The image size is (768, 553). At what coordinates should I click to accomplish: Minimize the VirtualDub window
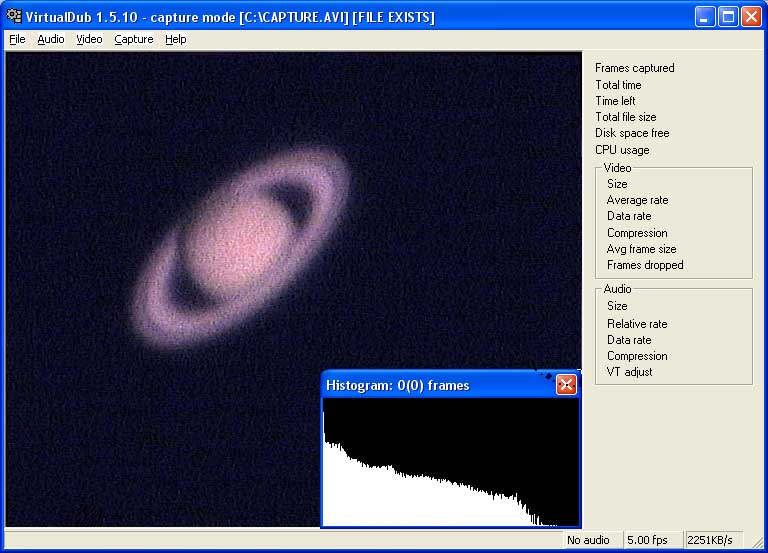704,17
